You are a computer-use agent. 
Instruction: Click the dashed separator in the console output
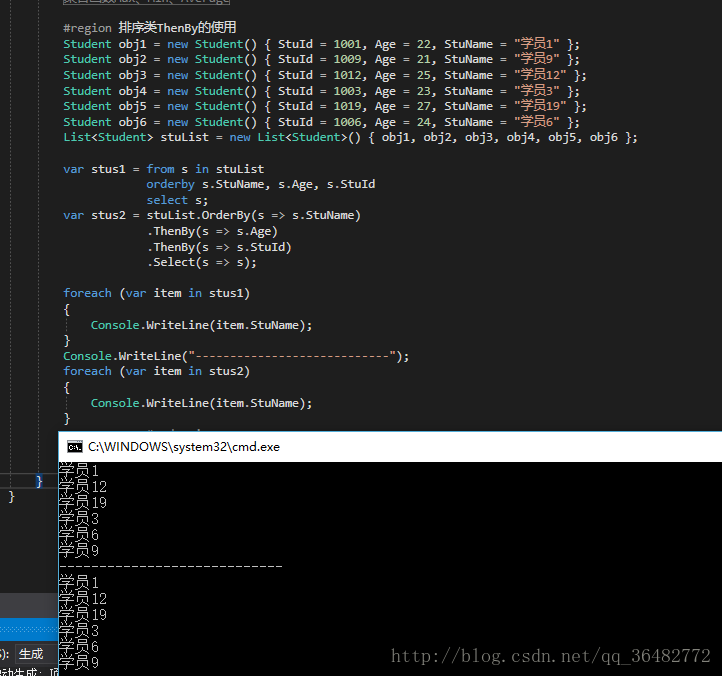[x=171, y=566]
